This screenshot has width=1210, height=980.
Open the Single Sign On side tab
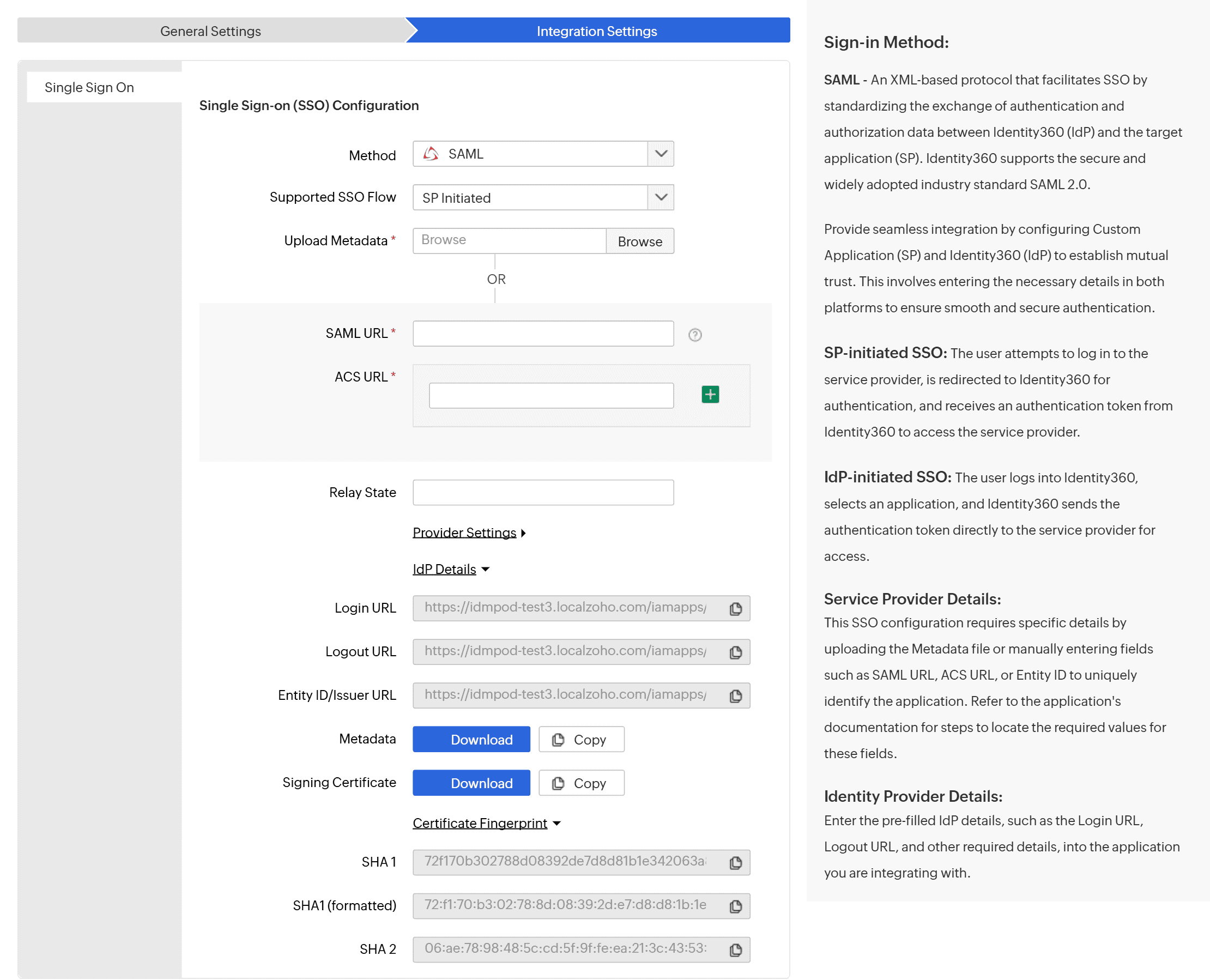pos(104,87)
